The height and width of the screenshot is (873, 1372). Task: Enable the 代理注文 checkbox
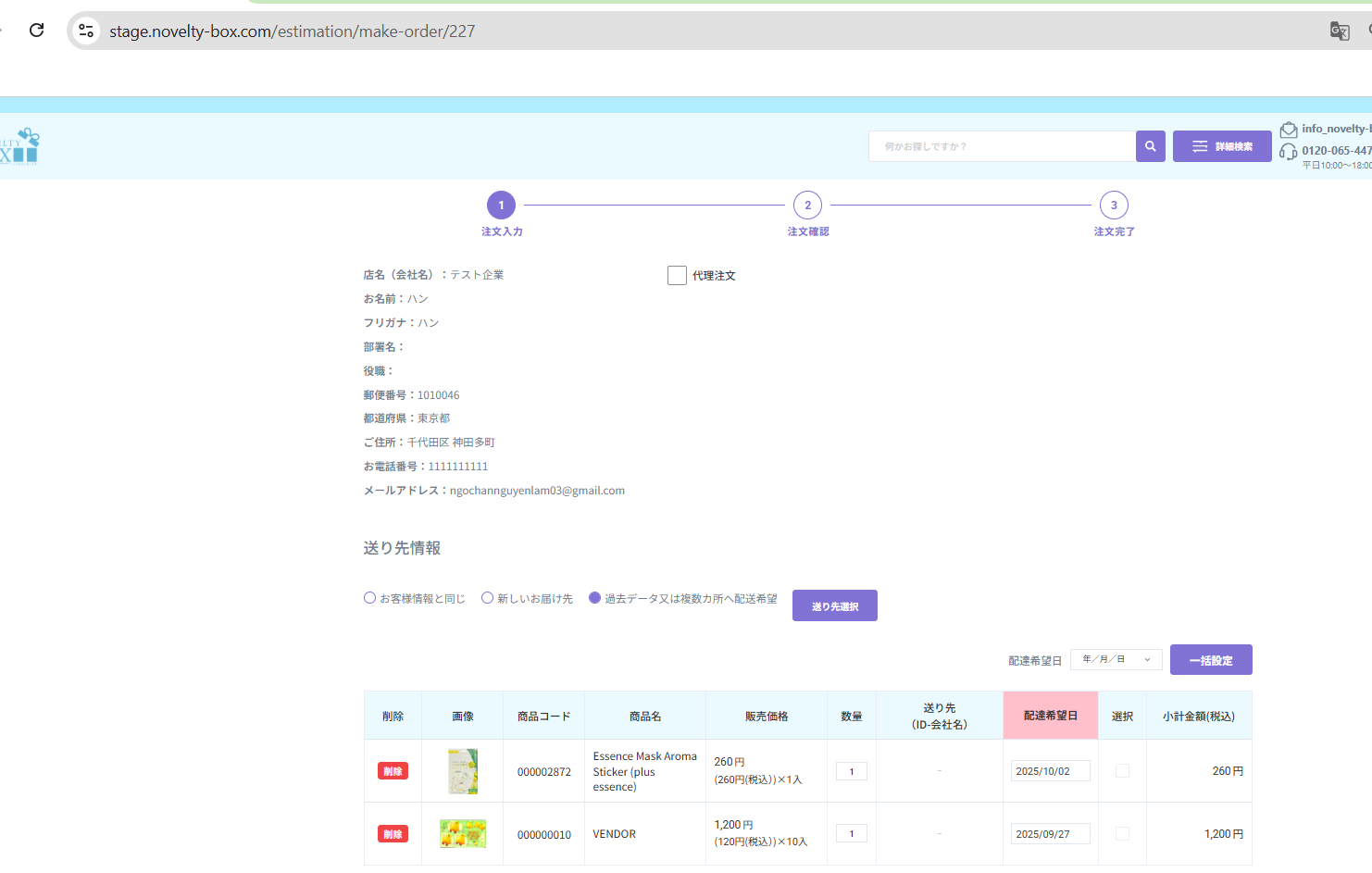[677, 276]
